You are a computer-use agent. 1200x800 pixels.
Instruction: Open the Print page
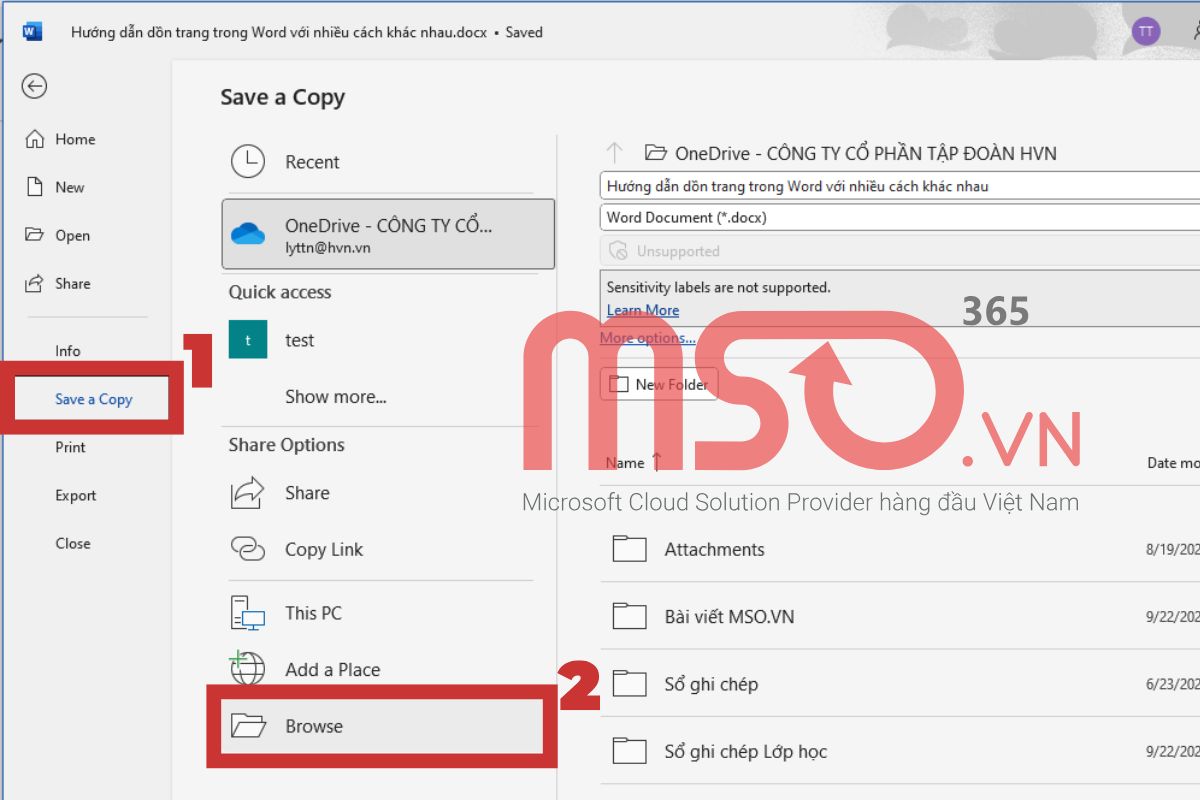click(x=70, y=447)
